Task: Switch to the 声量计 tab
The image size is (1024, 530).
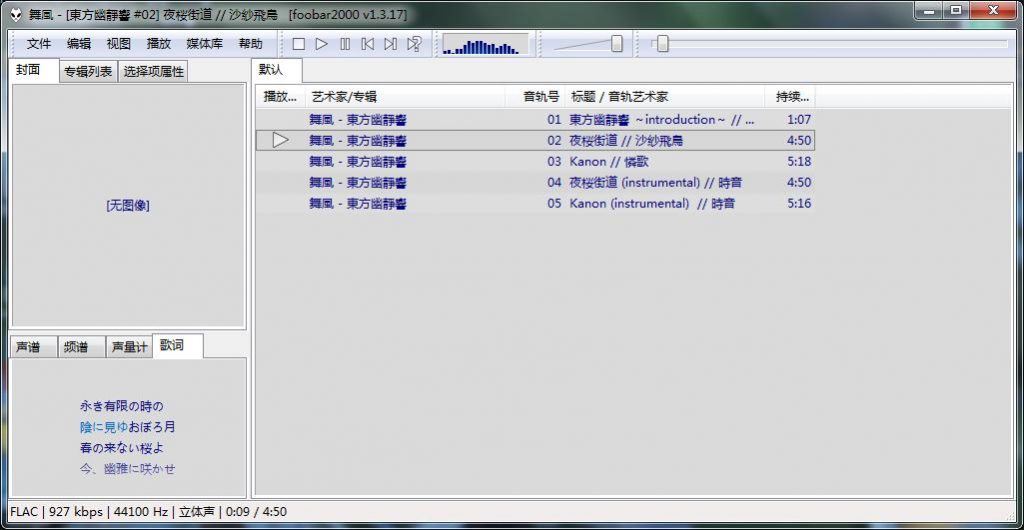Action: (129, 347)
